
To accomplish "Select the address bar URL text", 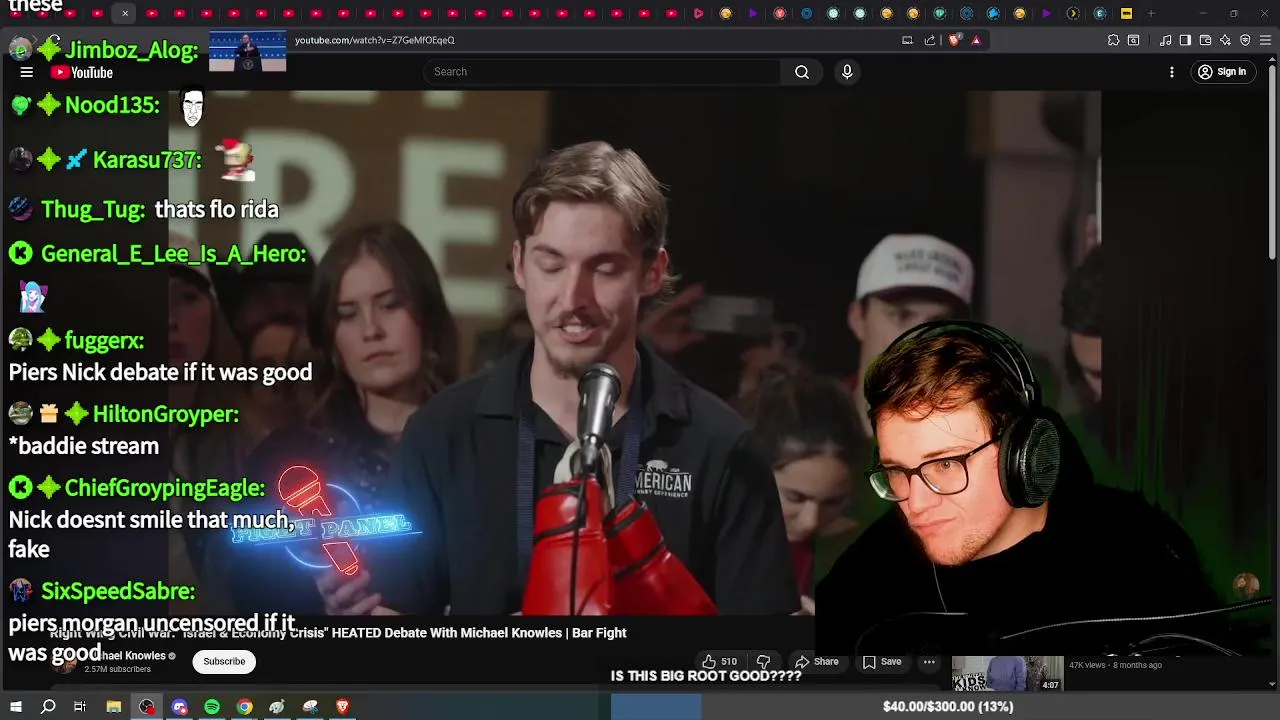I will [x=375, y=40].
